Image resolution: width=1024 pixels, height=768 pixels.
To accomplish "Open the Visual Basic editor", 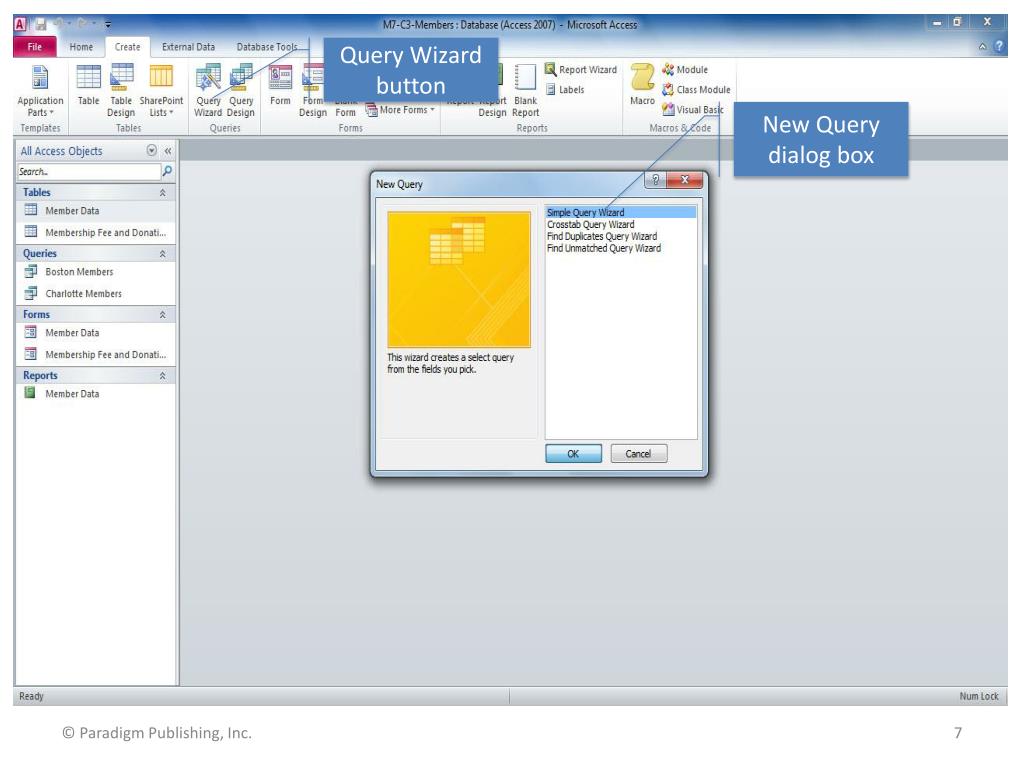I will [693, 110].
